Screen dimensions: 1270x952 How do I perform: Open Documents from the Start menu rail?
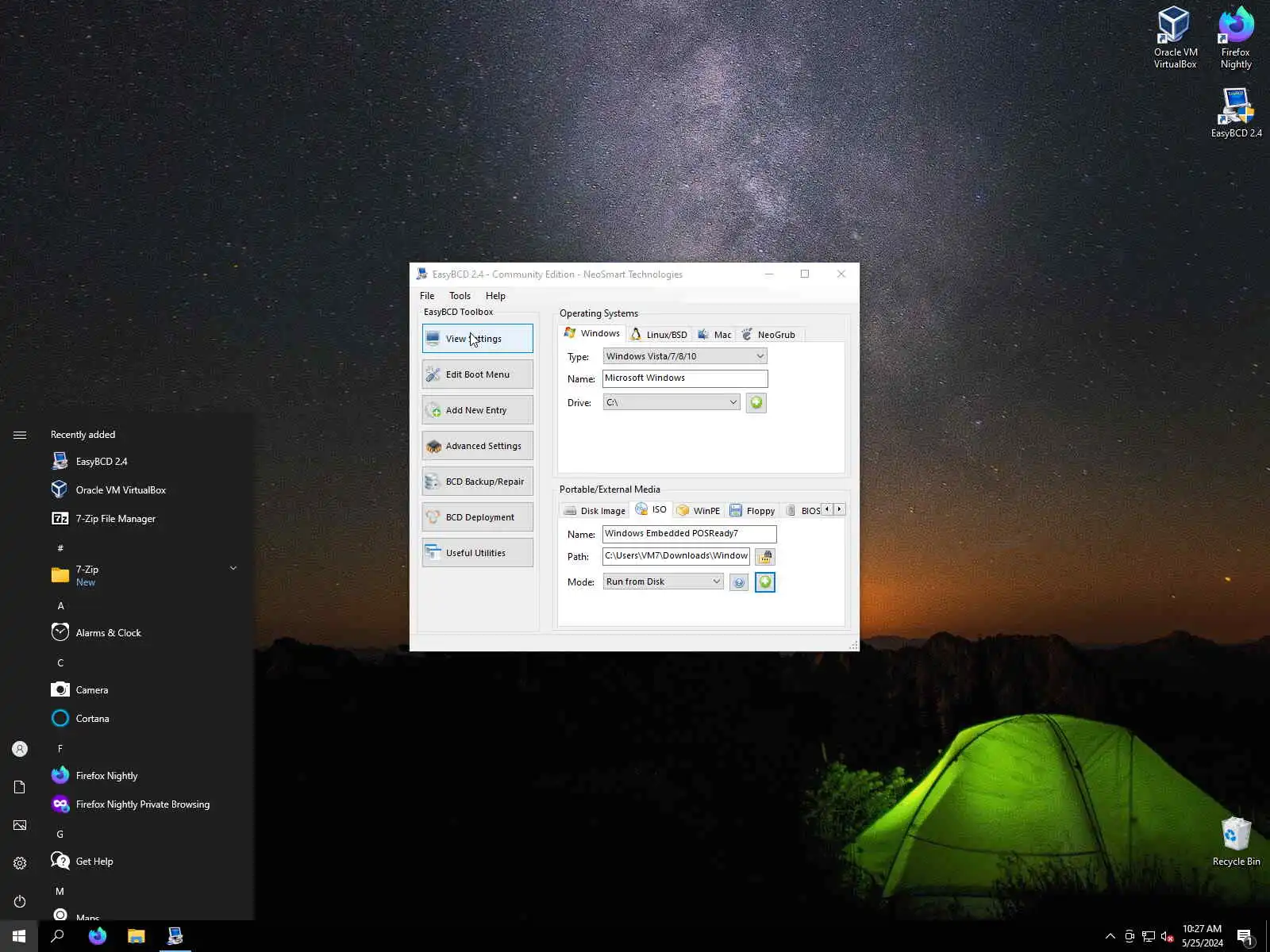point(20,787)
